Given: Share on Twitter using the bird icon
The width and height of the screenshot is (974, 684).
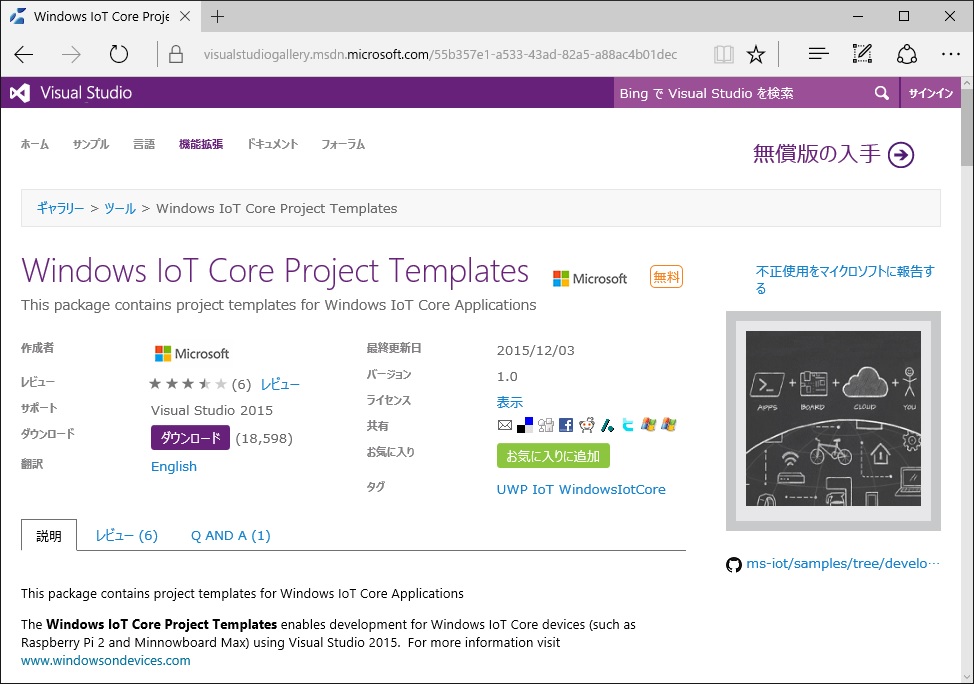Looking at the screenshot, I should pos(627,425).
